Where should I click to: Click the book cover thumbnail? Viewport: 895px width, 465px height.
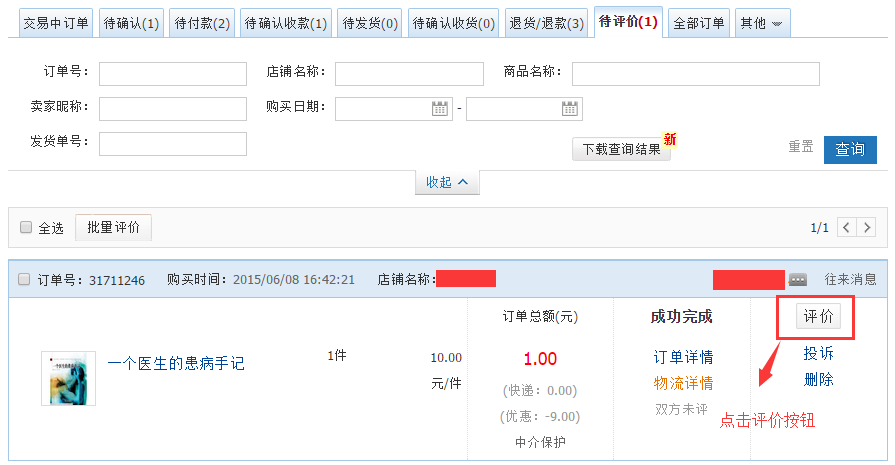(x=68, y=378)
